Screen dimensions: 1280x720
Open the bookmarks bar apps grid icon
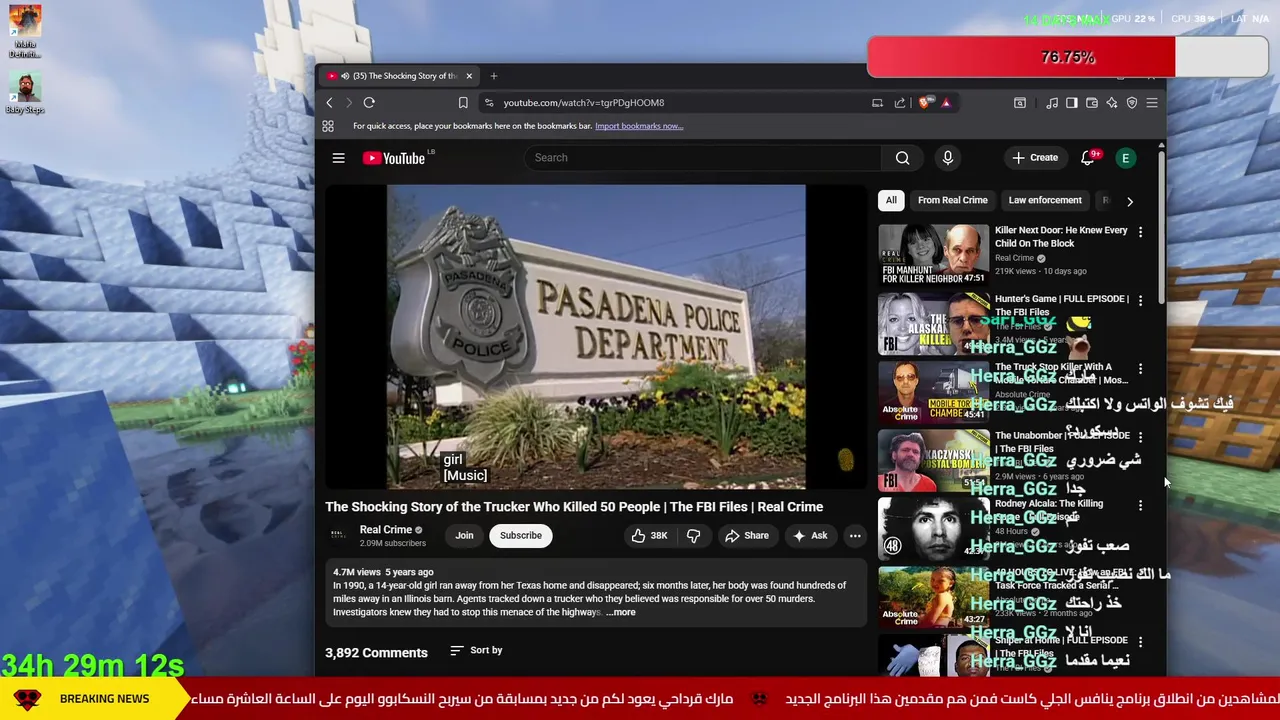point(328,126)
